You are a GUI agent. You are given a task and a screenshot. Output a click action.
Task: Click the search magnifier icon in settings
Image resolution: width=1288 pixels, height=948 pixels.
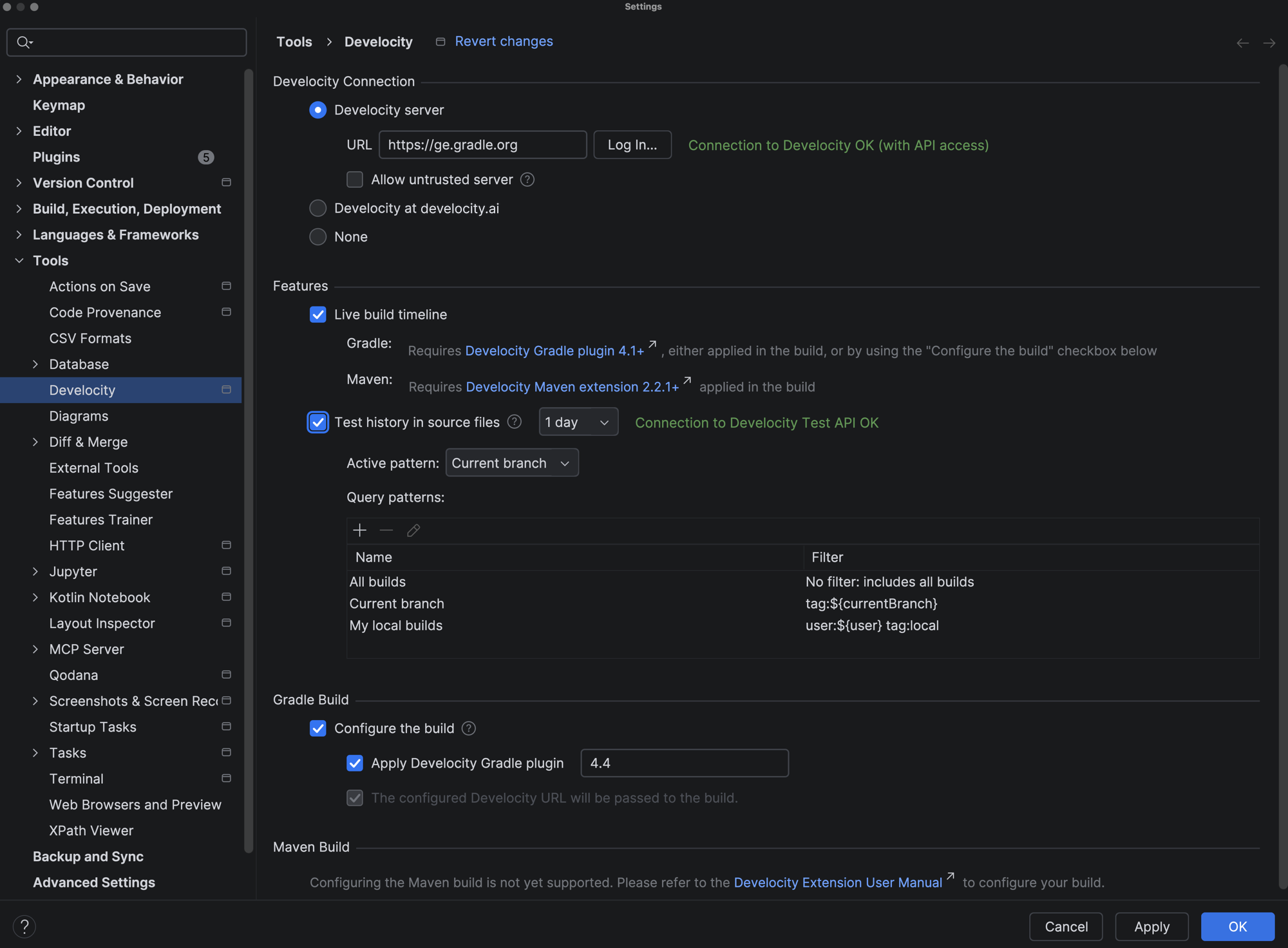(24, 43)
